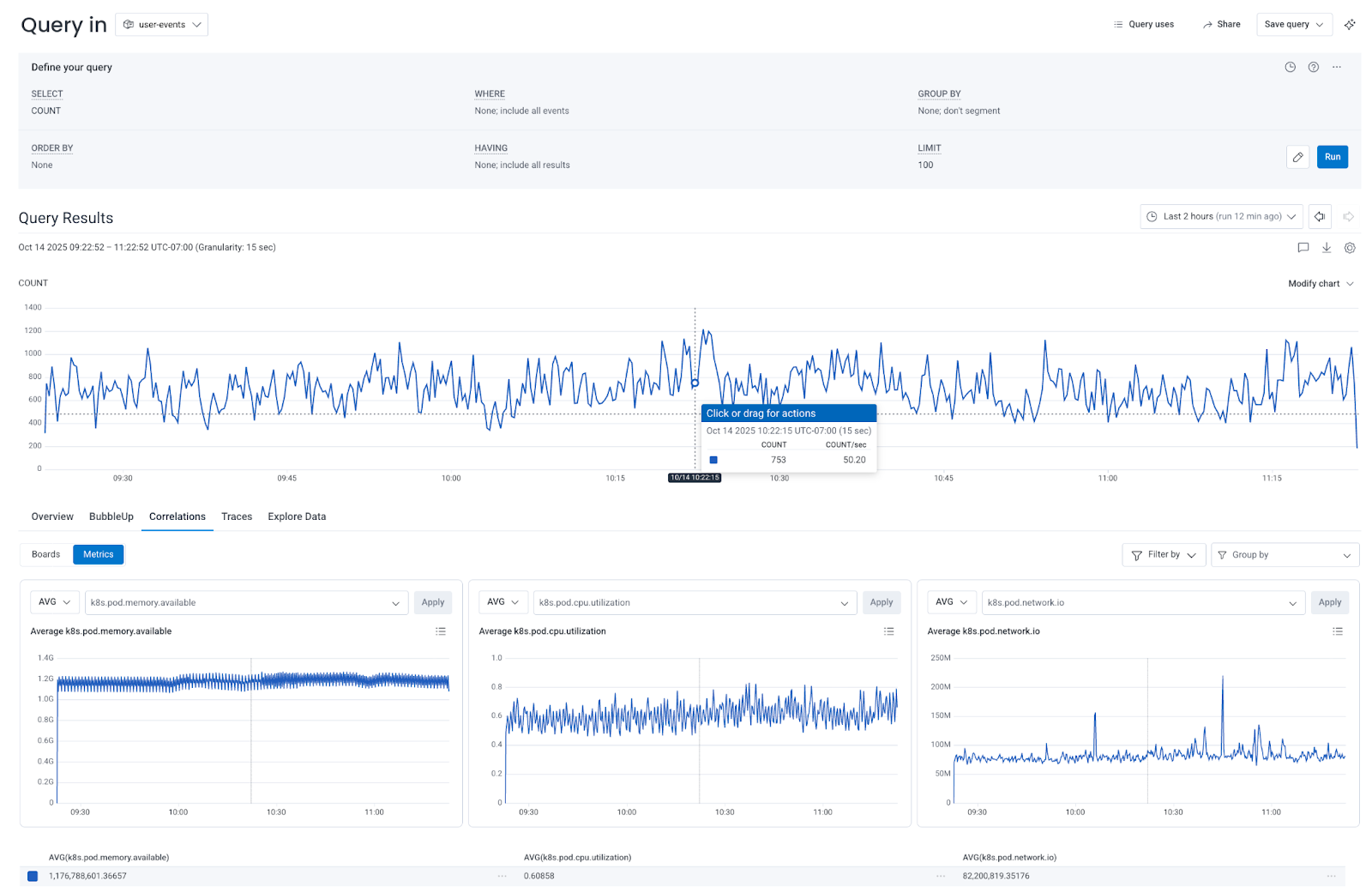
Task: Click the k8s.pod.memory.available metric field
Action: point(246,602)
